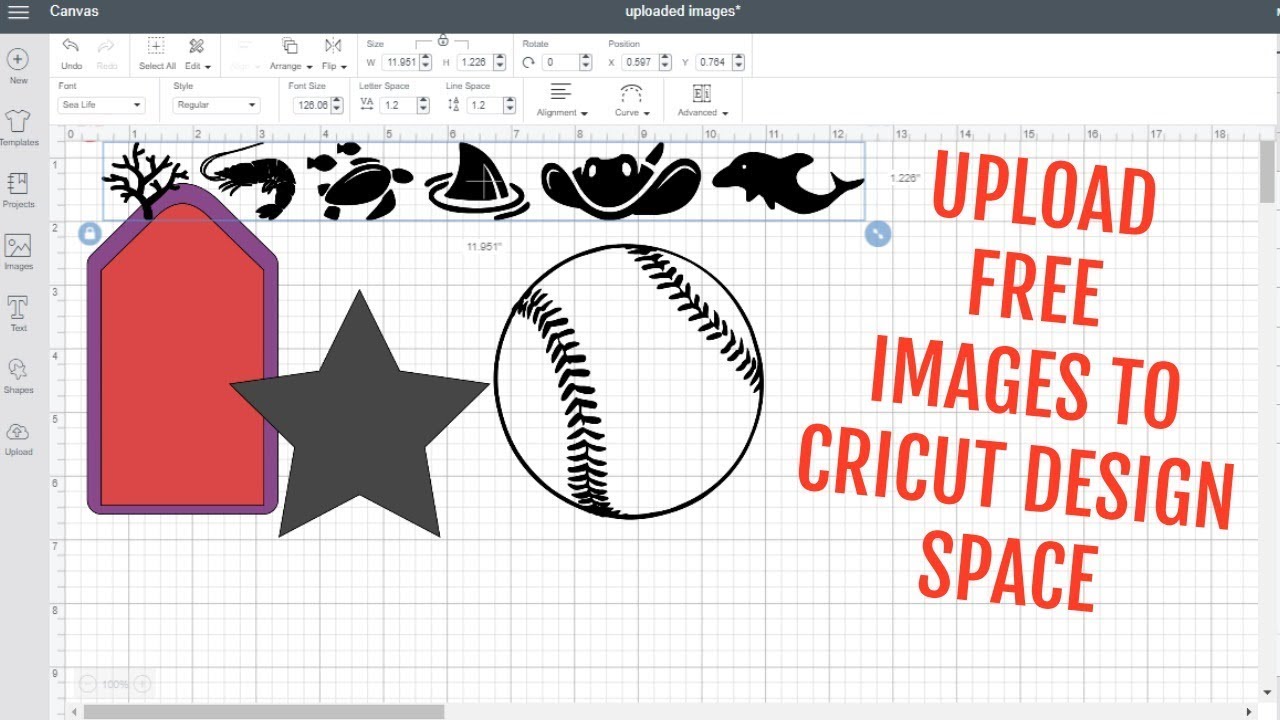Select the dolphin glyph
Image resolution: width=1280 pixels, height=720 pixels.
pos(787,181)
